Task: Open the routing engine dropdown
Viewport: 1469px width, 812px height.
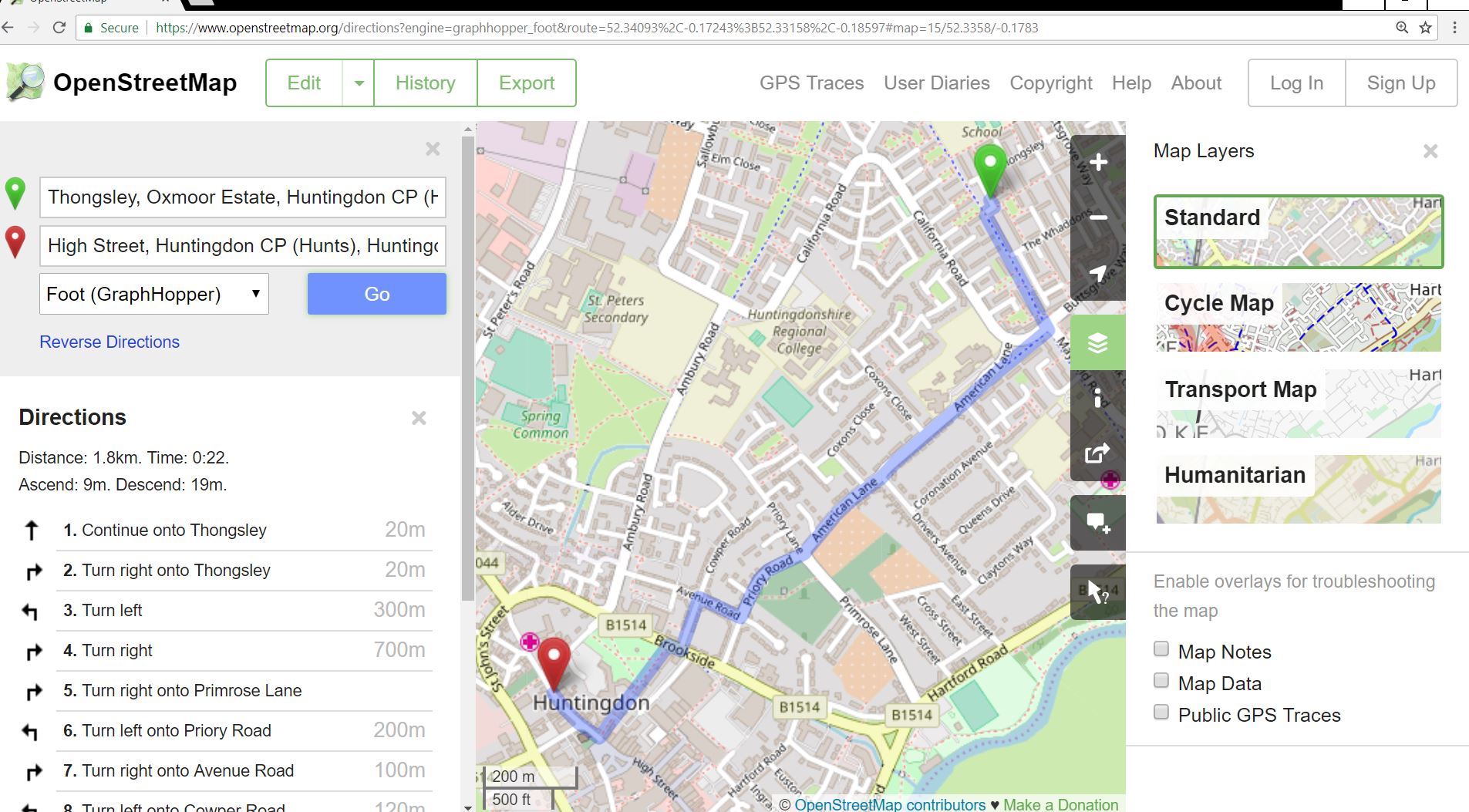Action: click(x=154, y=294)
